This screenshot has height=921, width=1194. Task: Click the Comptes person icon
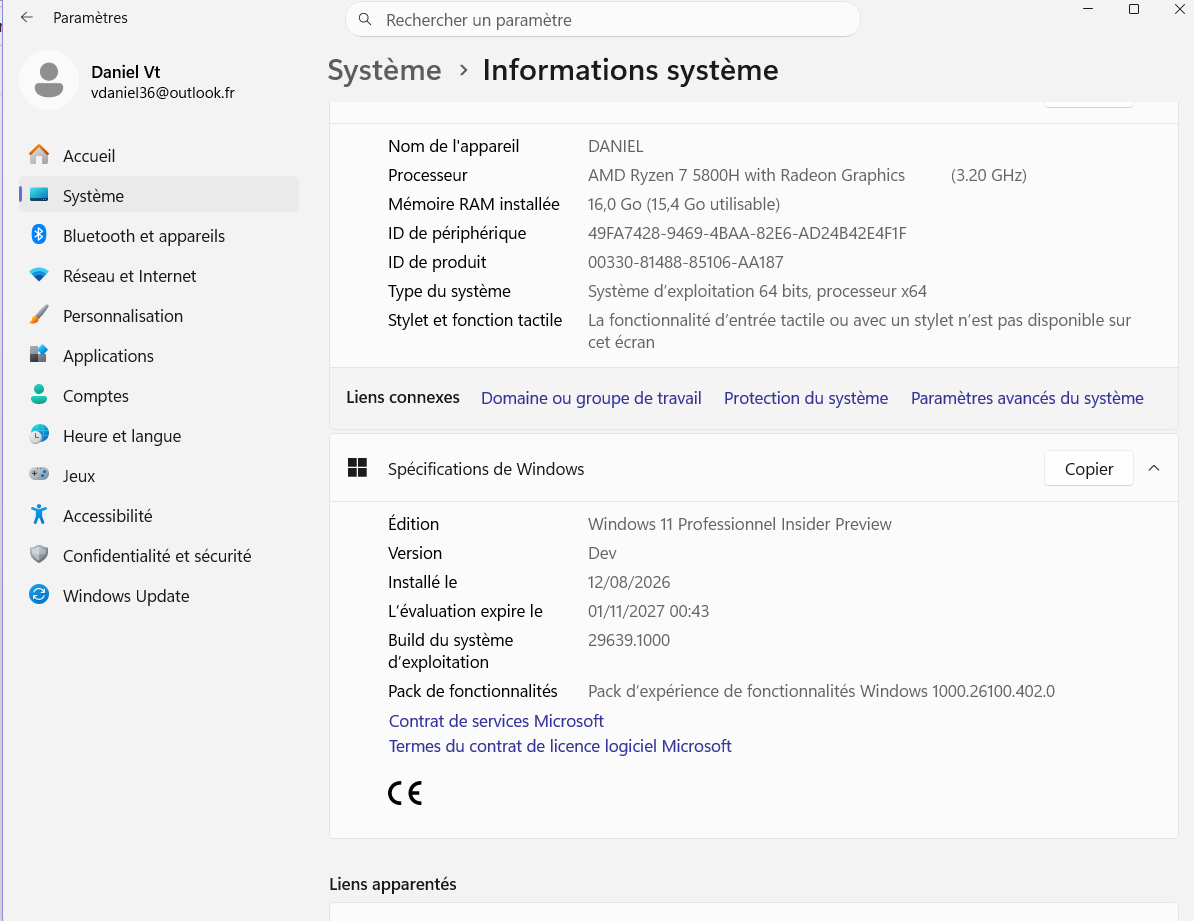coord(39,395)
